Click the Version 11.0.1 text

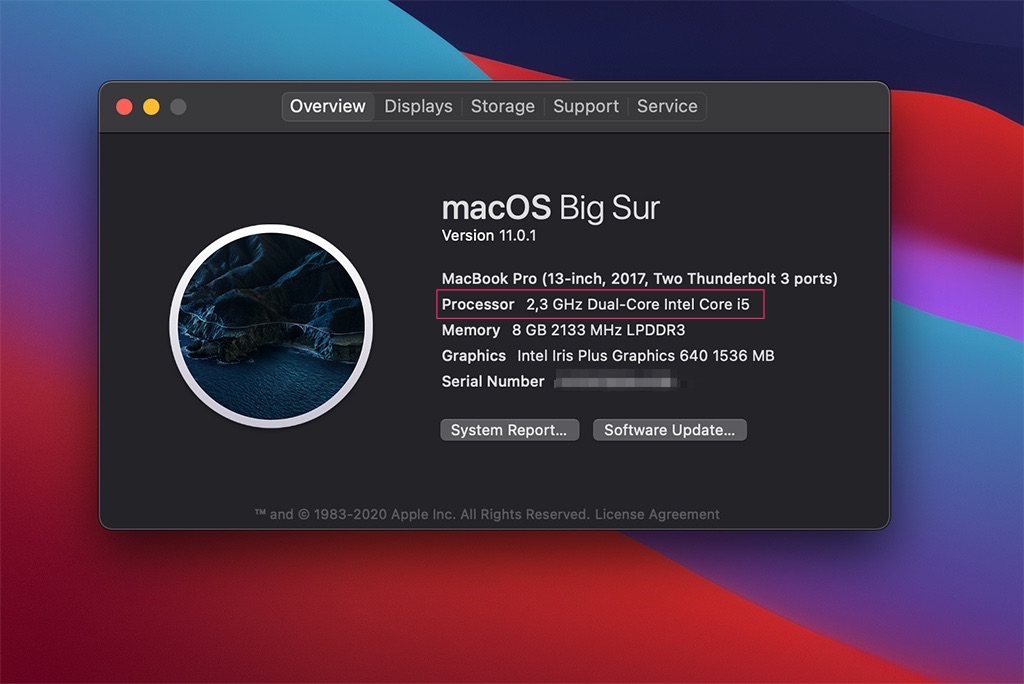coord(488,236)
